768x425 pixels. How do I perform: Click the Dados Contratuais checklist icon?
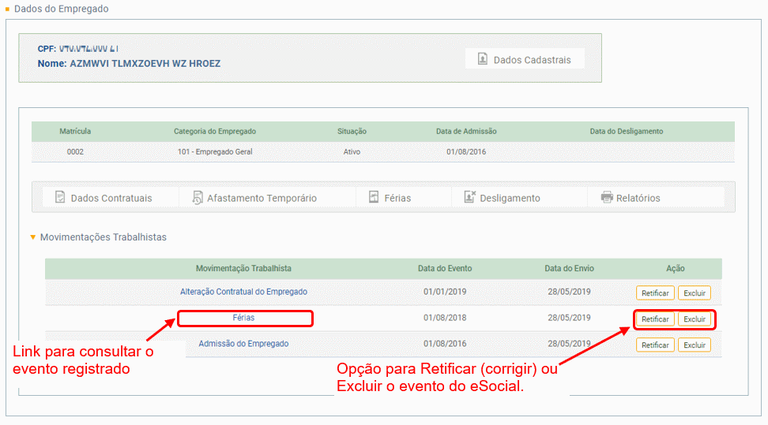[x=60, y=198]
